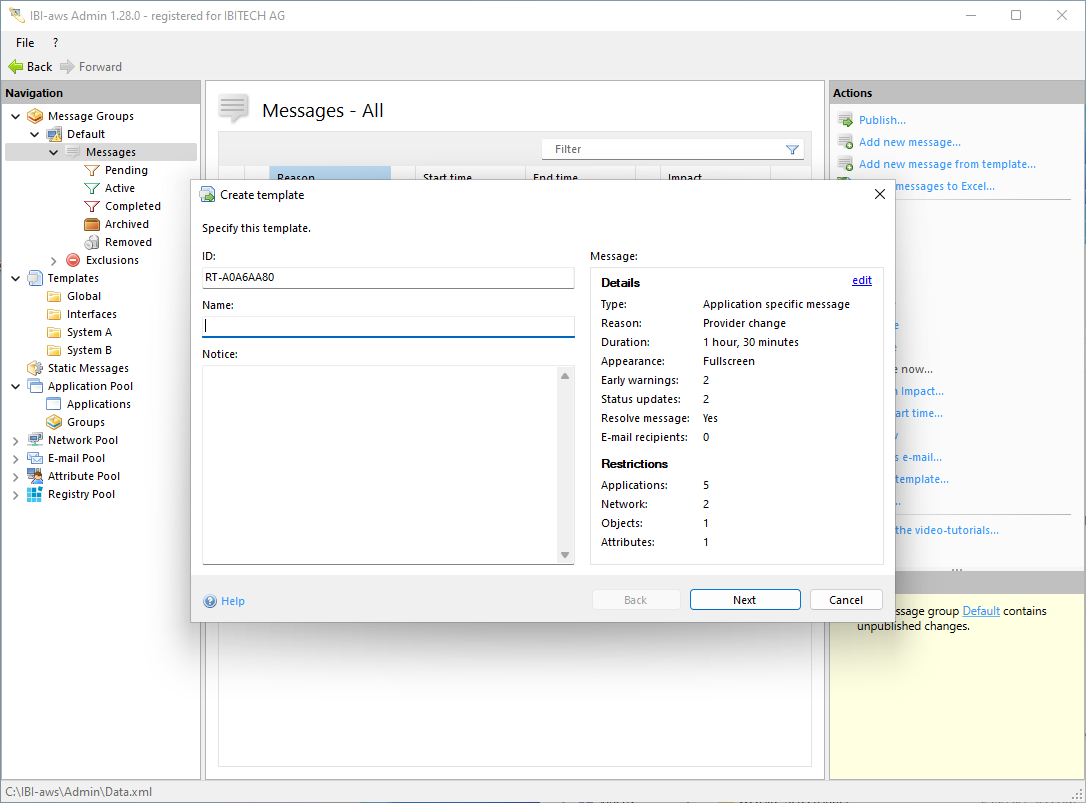1086x803 pixels.
Task: Collapse the Message Groups tree node
Action: tap(16, 116)
